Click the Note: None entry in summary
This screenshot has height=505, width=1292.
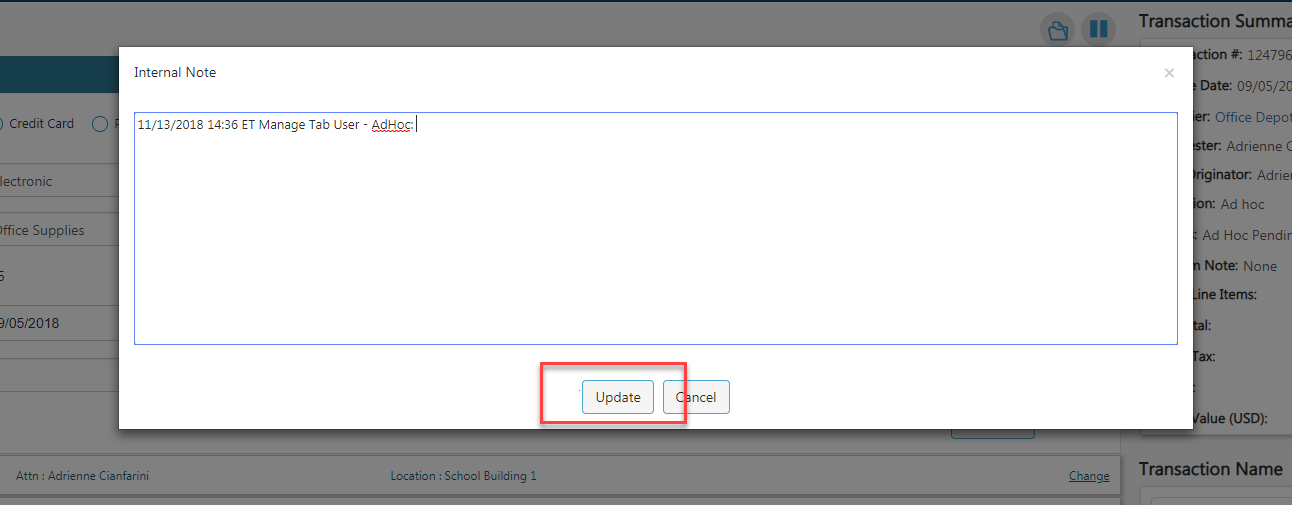pos(1235,266)
